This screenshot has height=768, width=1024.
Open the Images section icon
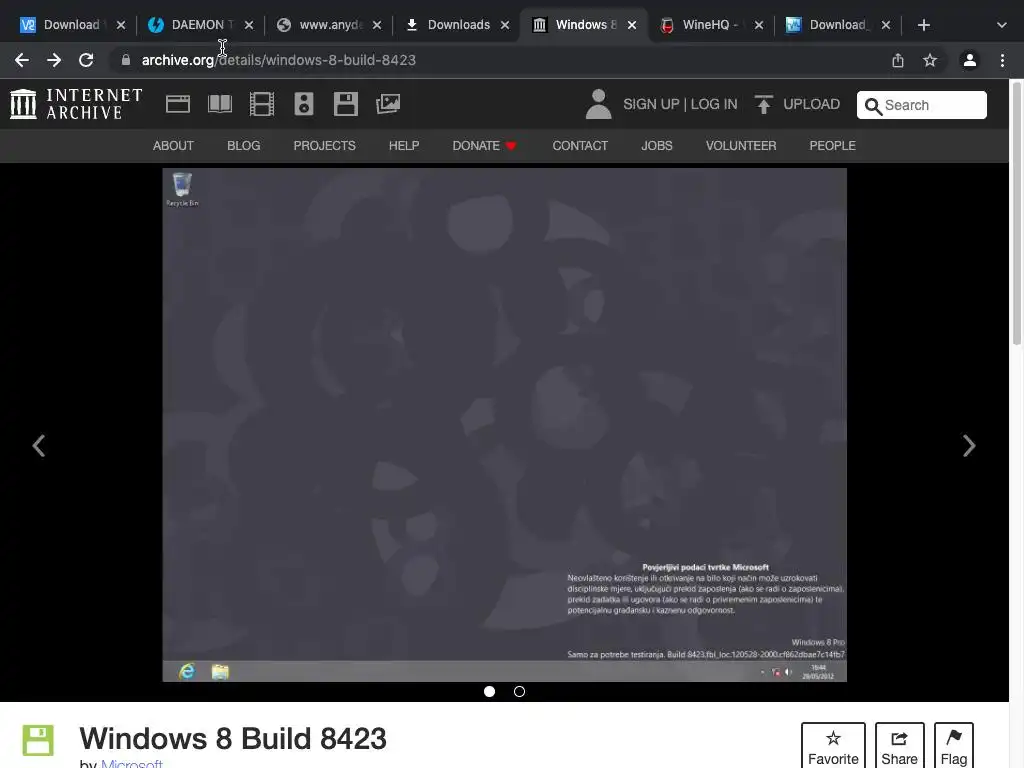tap(388, 104)
